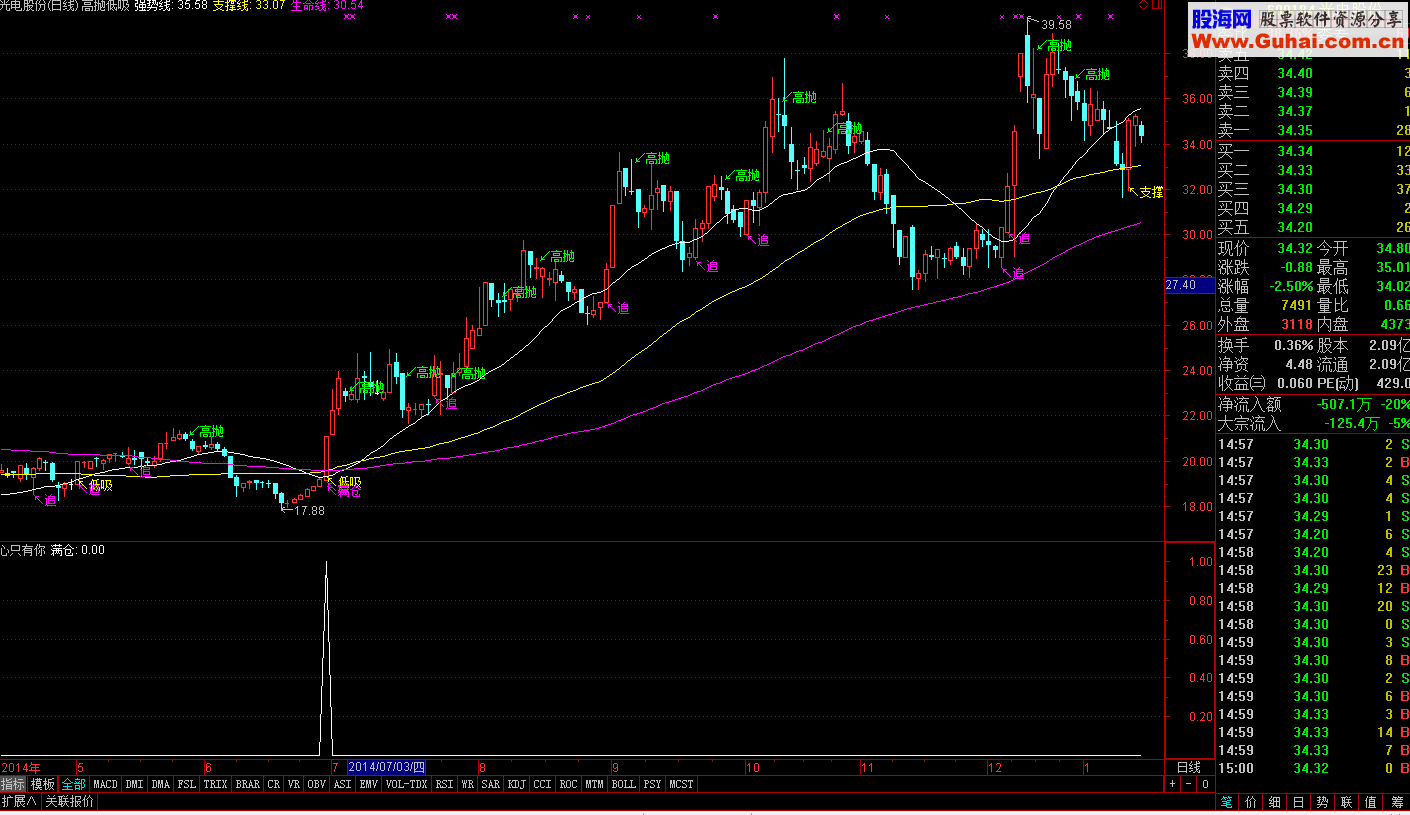The image size is (1410, 815).
Task: Expand the 扩展∧ panel
Action: click(19, 801)
